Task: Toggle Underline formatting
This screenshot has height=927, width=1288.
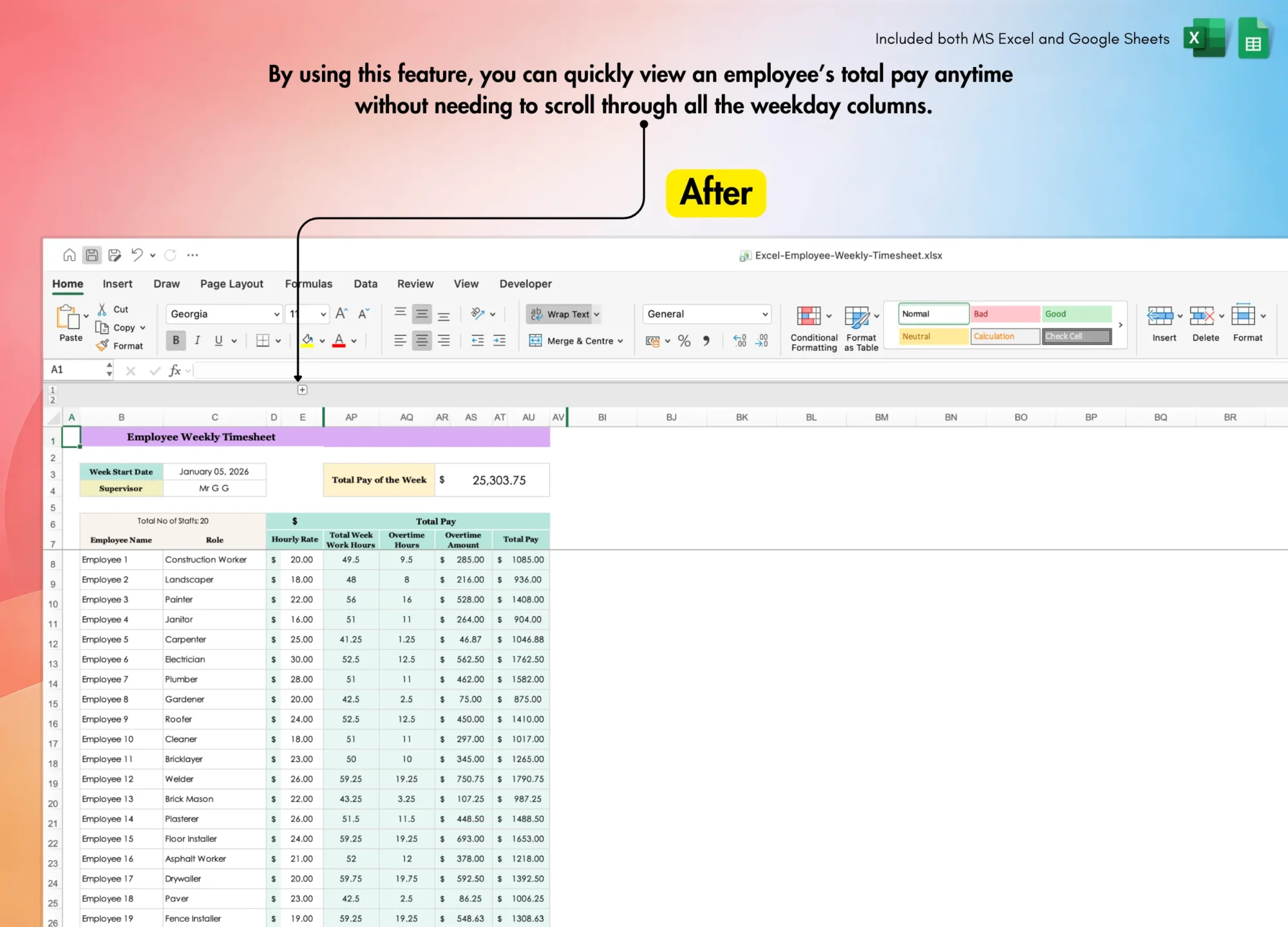Action: (218, 341)
